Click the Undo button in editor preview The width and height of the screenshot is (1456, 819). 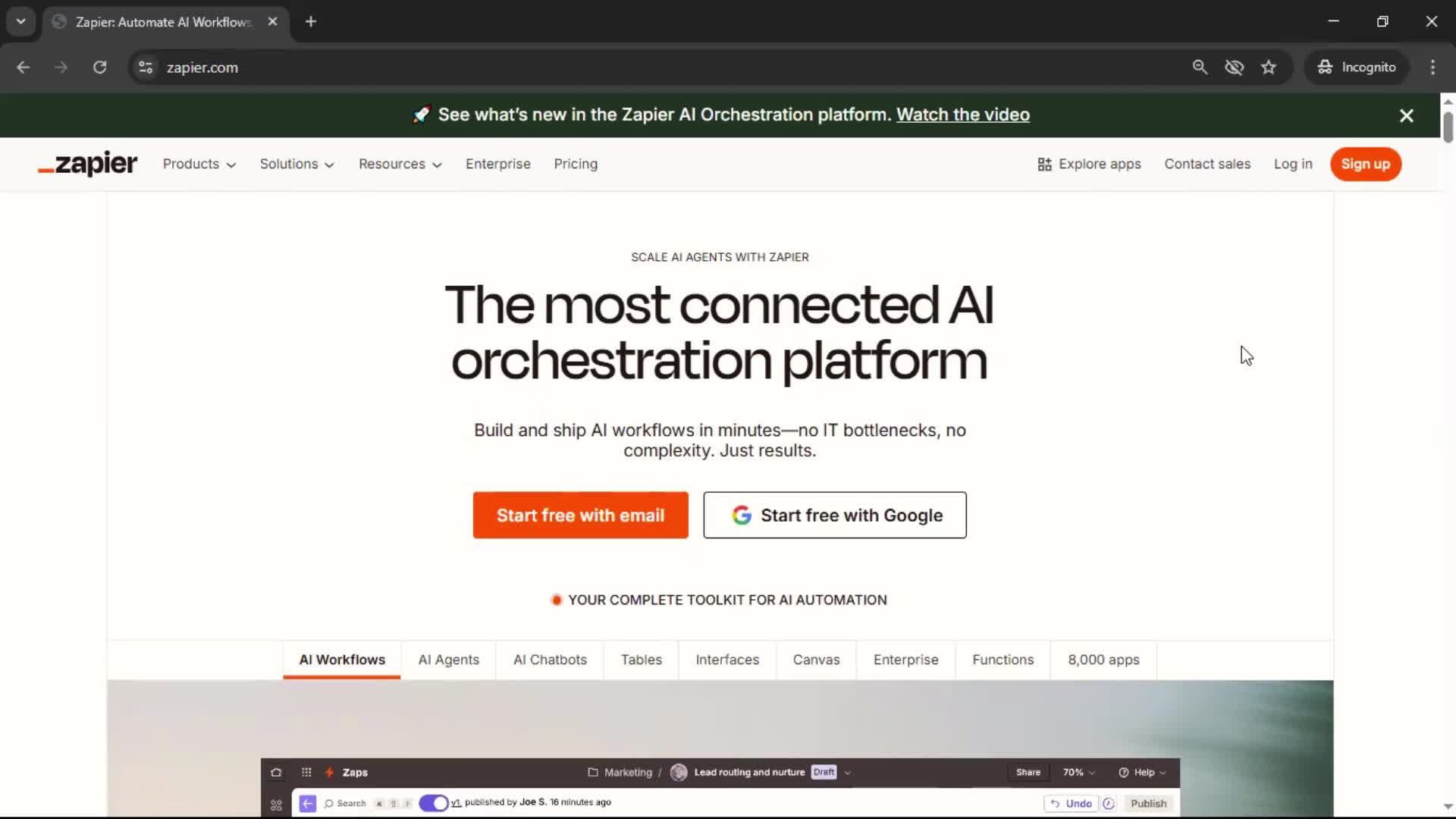(1071, 804)
